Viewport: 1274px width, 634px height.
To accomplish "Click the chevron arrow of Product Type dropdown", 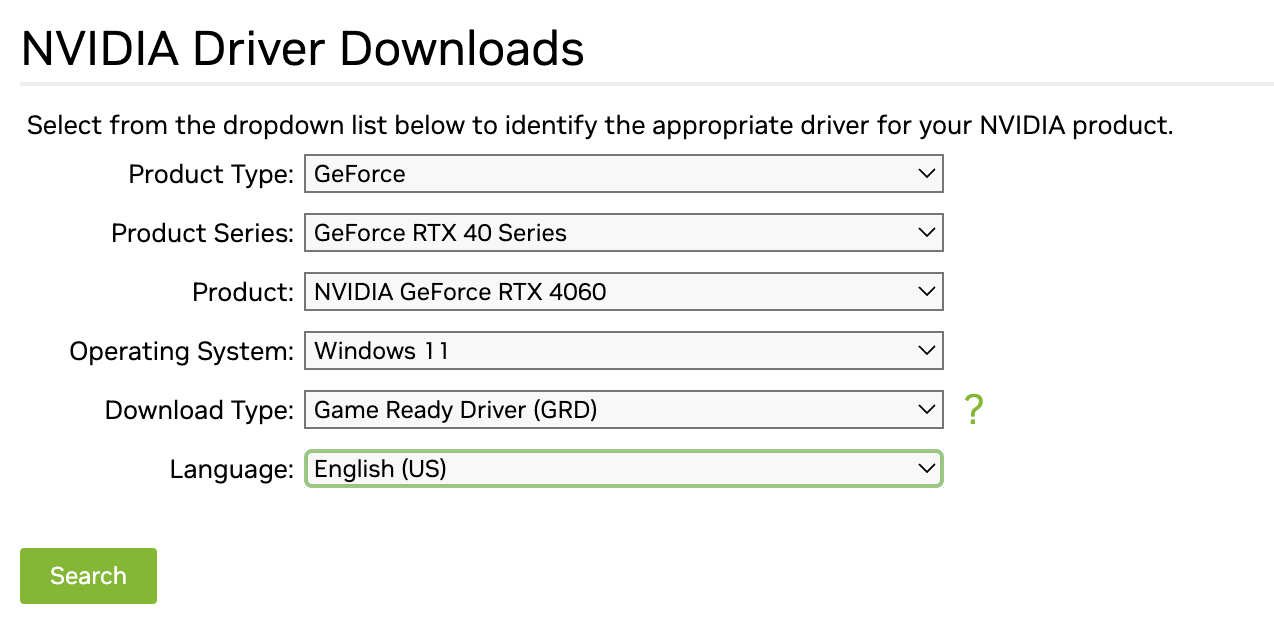I will click(925, 174).
